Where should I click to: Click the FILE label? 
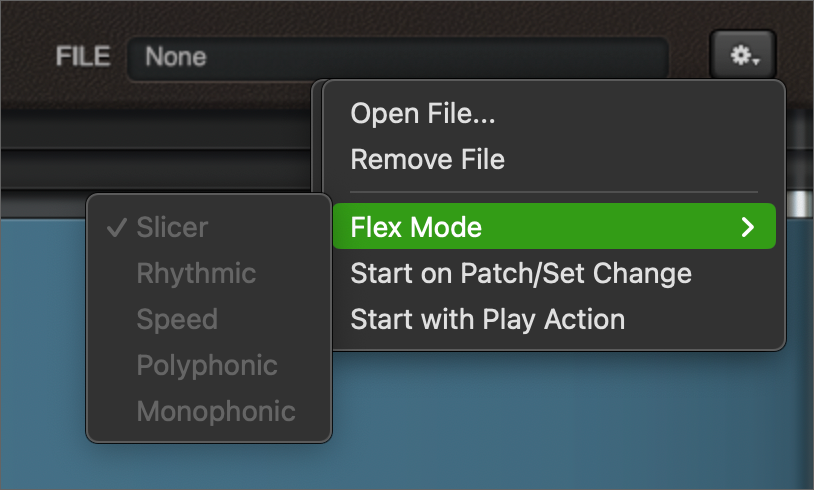83,56
